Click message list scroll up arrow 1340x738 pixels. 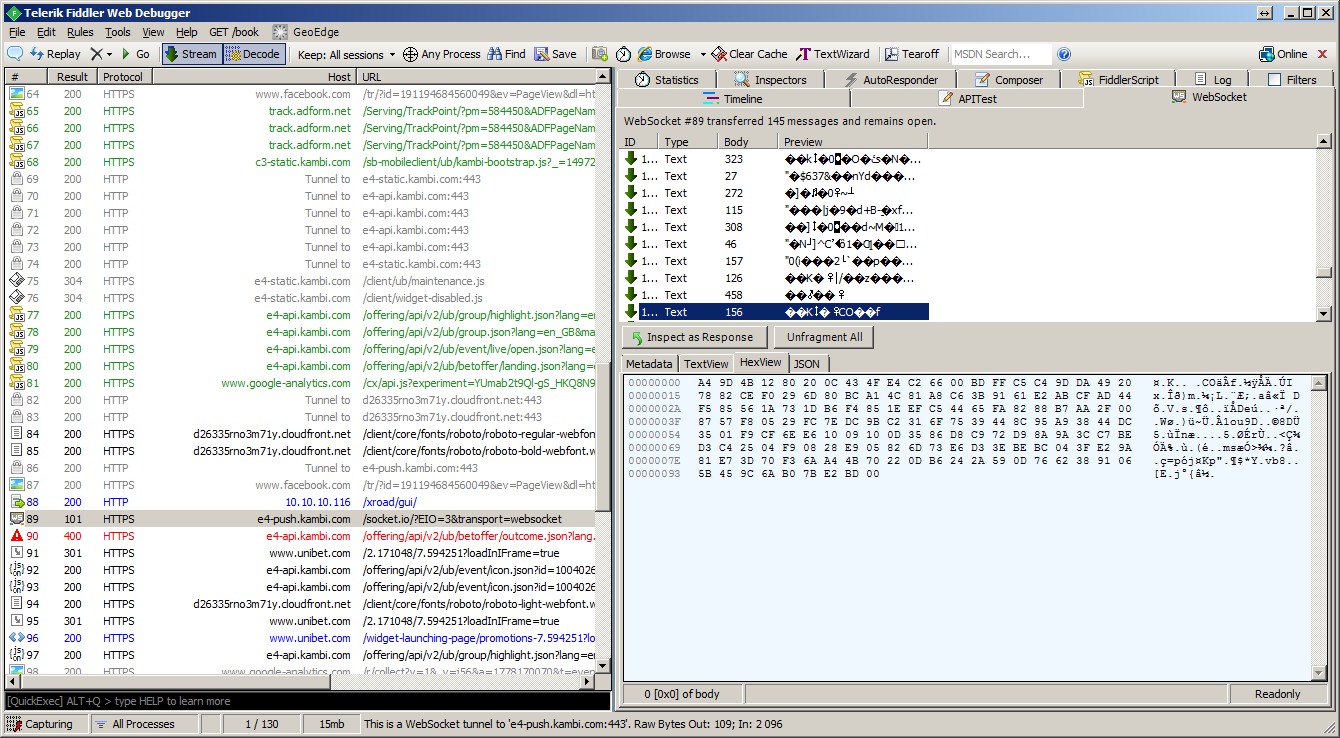tap(1324, 142)
